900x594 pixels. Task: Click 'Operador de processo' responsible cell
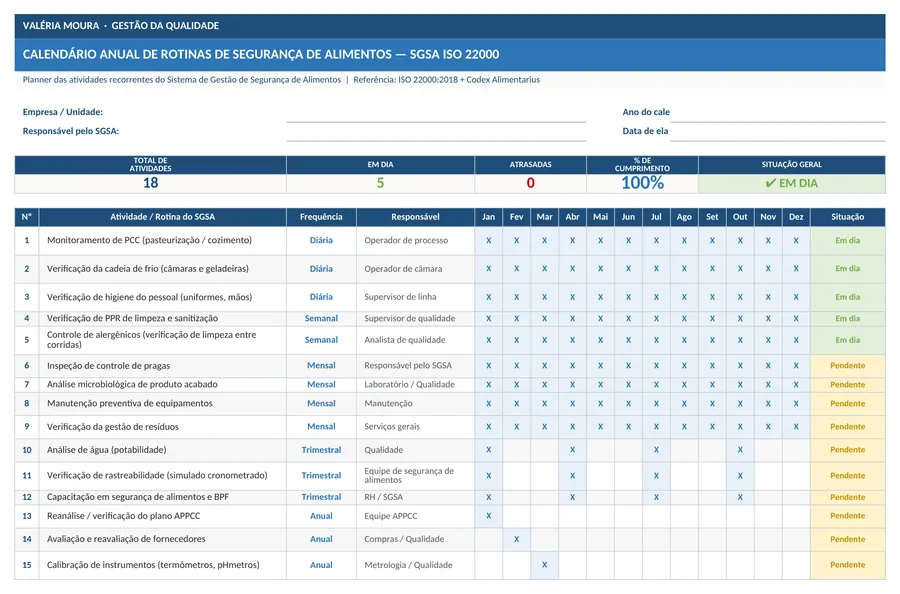pyautogui.click(x=415, y=240)
